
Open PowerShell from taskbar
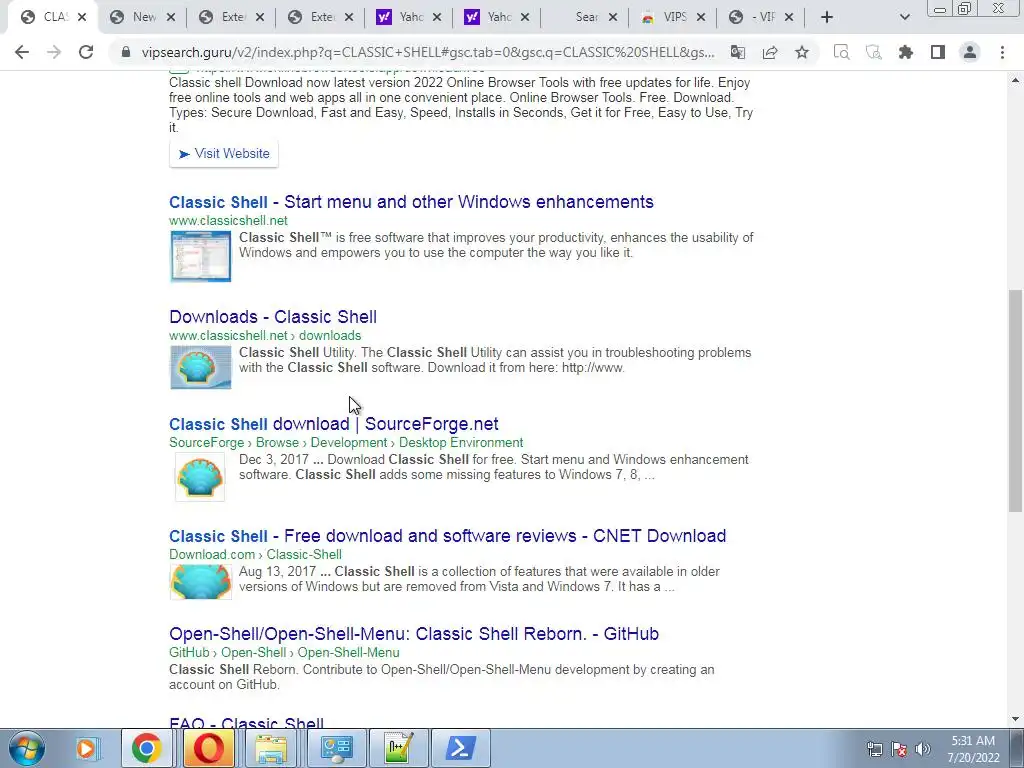coord(460,748)
